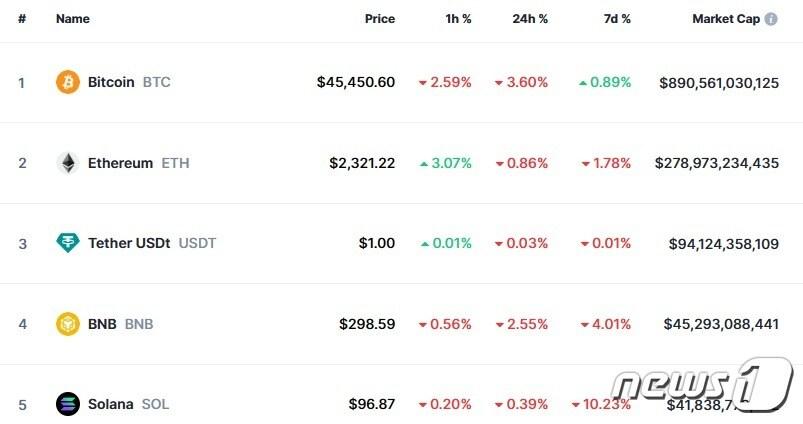The height and width of the screenshot is (424, 803).
Task: Click Ethereum's market cap value
Action: (x=717, y=163)
